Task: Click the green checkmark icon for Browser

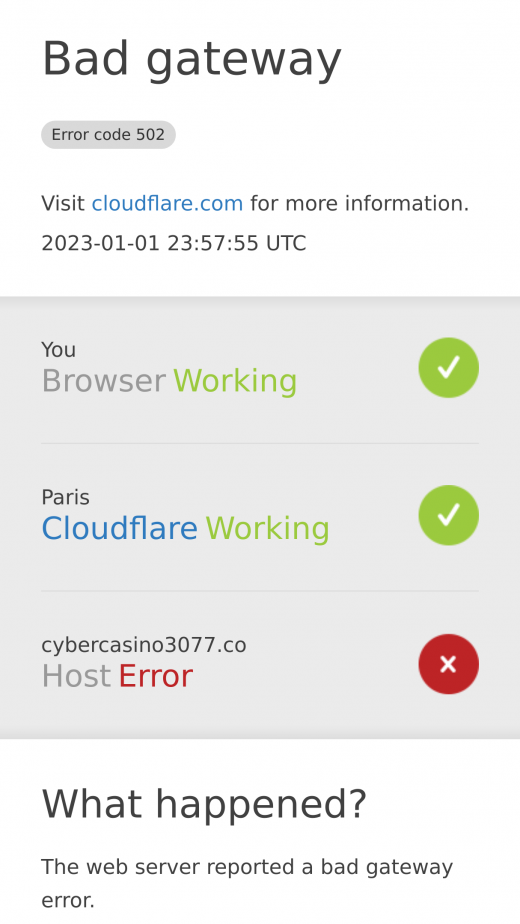Action: coord(448,368)
